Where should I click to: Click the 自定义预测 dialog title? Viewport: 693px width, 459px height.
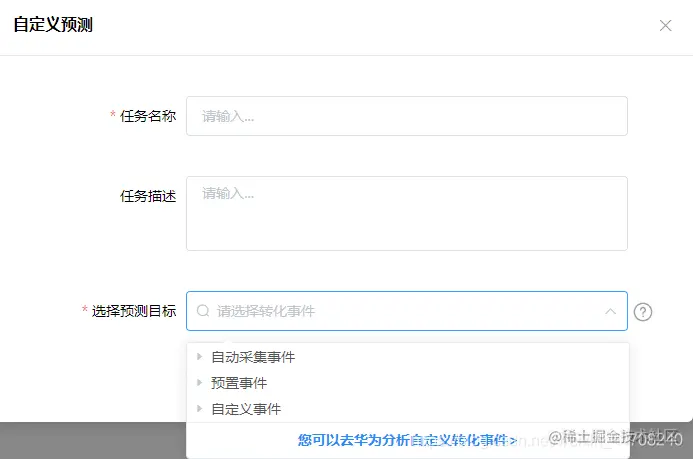coord(53,25)
